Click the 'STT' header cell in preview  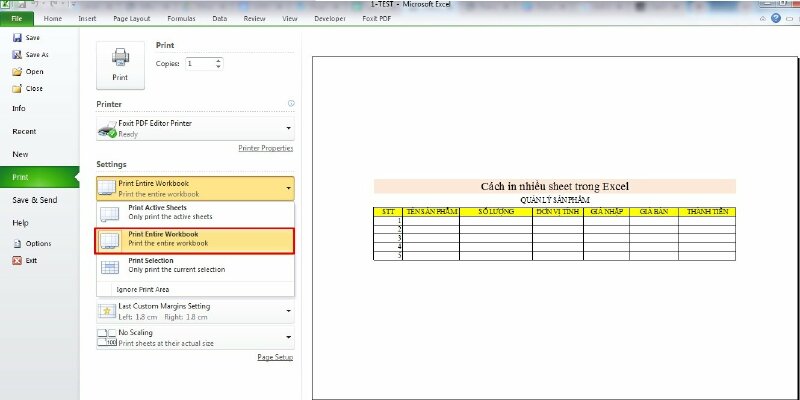click(388, 212)
